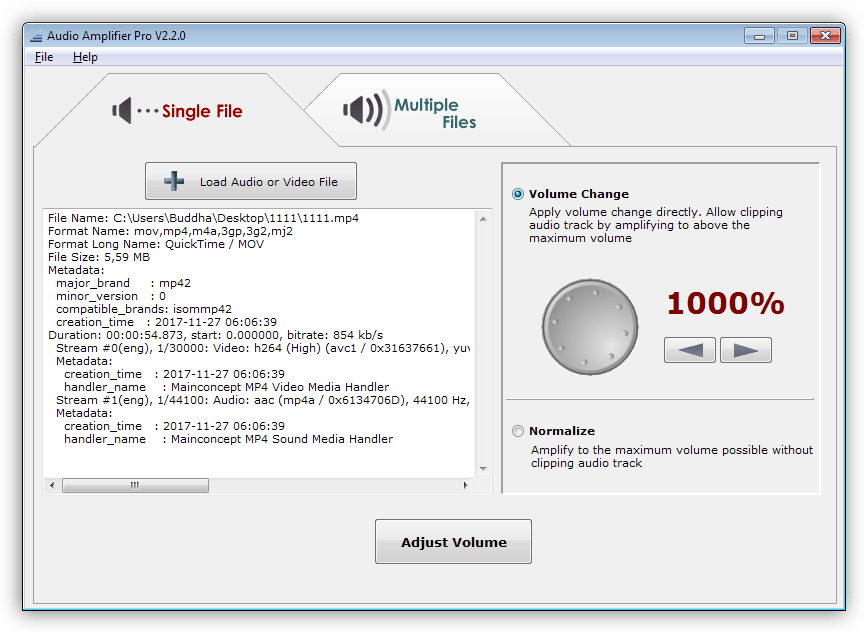Click the horizontal scrollbar left arrow
868x633 pixels.
(x=52, y=485)
